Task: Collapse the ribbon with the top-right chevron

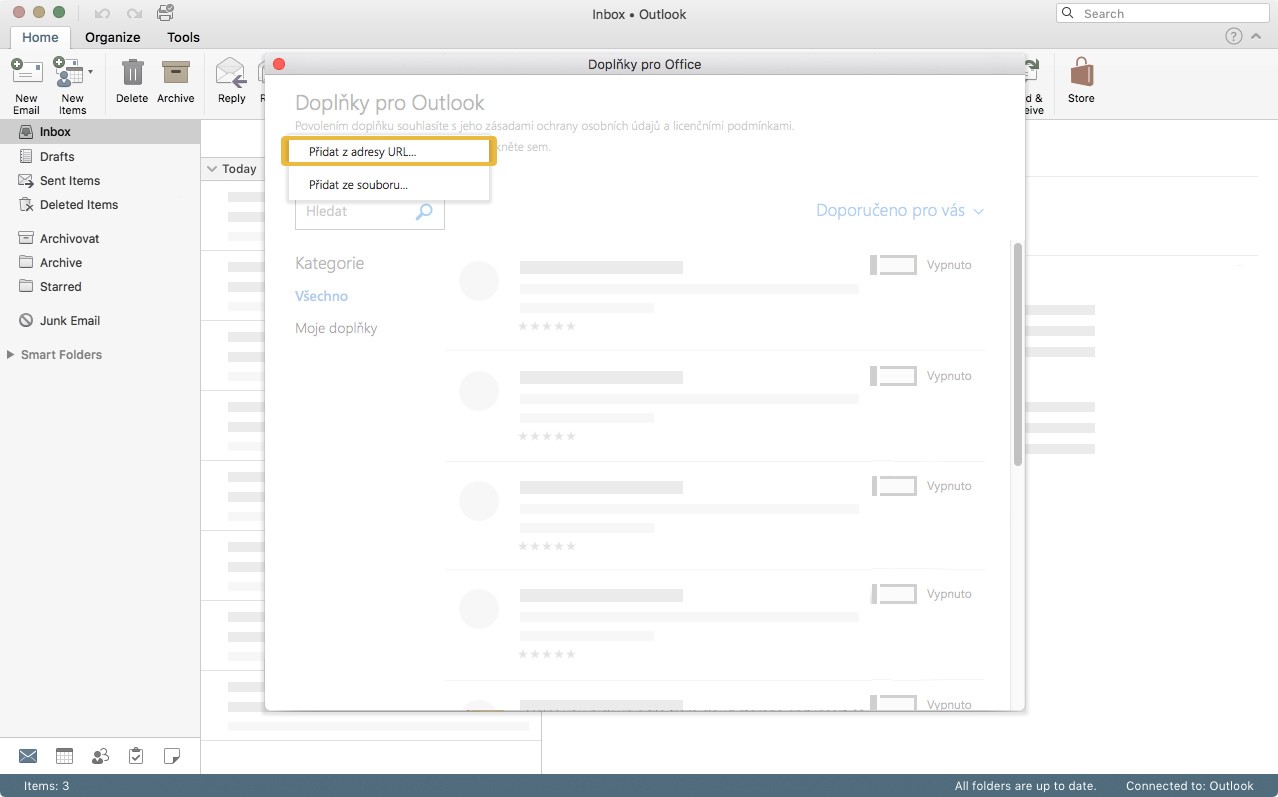Action: pyautogui.click(x=1257, y=37)
